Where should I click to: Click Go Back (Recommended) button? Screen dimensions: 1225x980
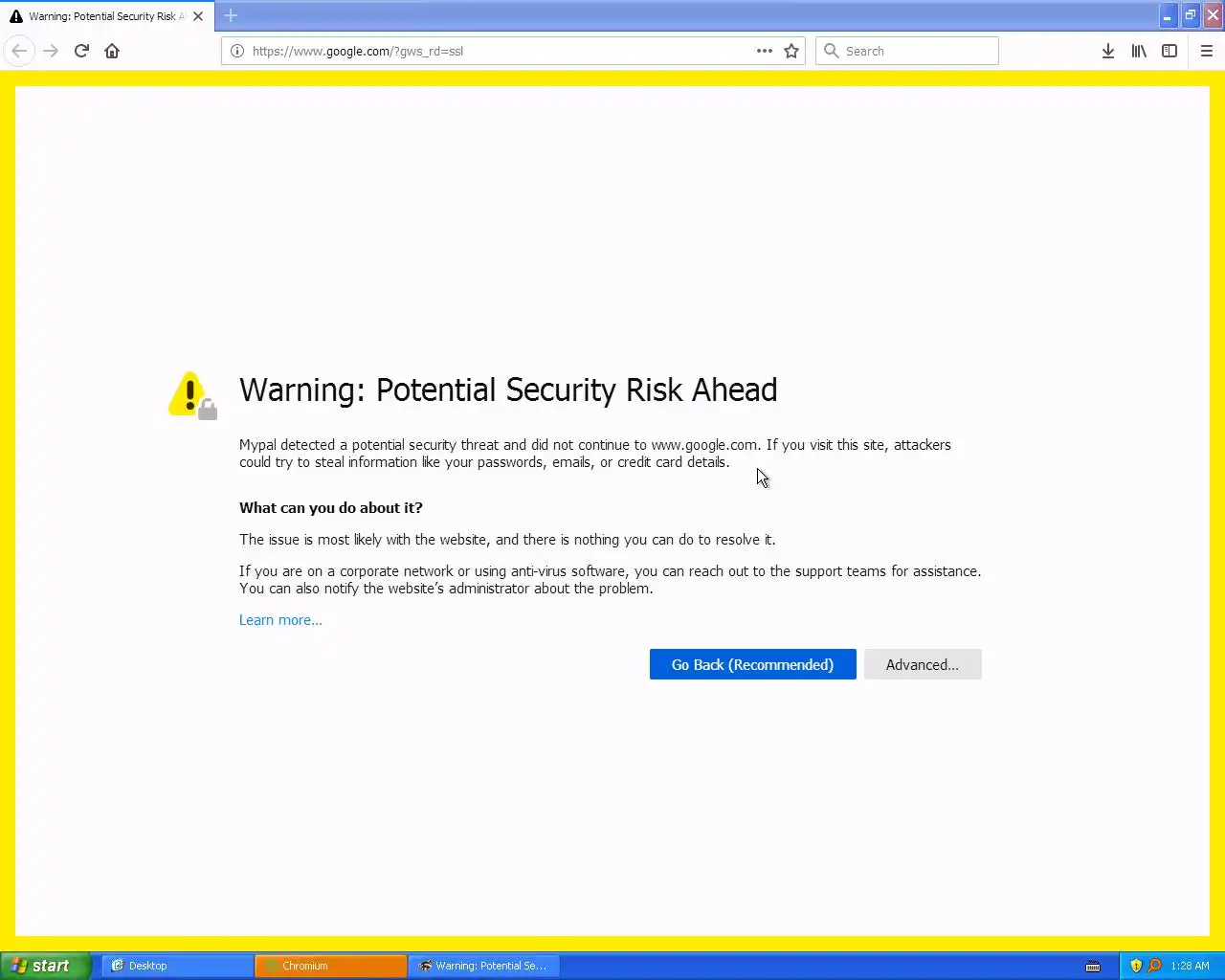point(752,664)
